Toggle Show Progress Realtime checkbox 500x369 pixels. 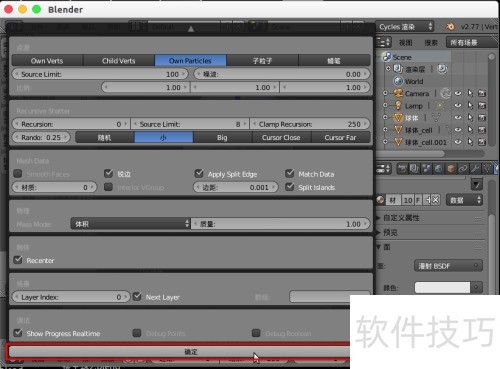pyautogui.click(x=18, y=333)
